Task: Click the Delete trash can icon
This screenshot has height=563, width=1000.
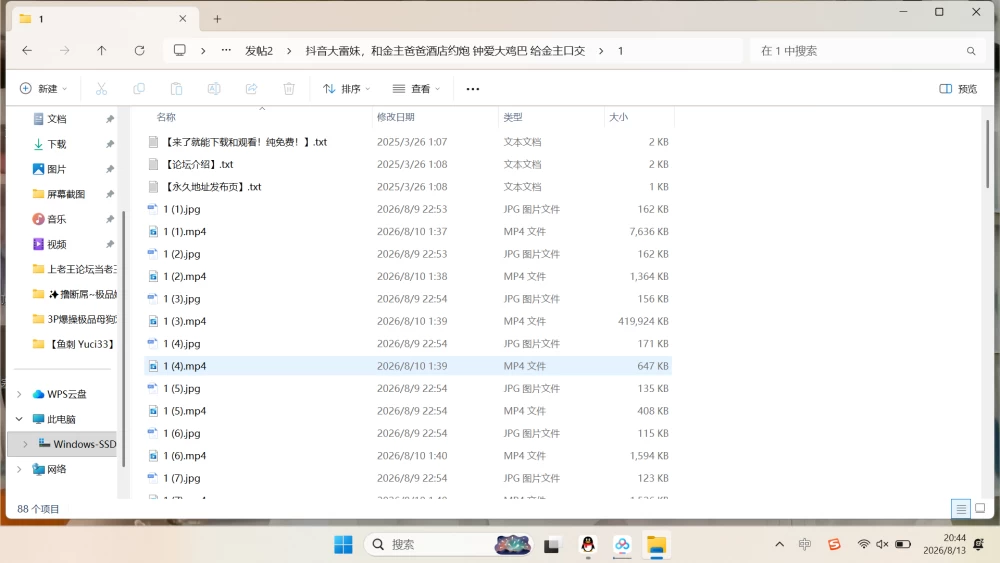Action: pos(289,89)
